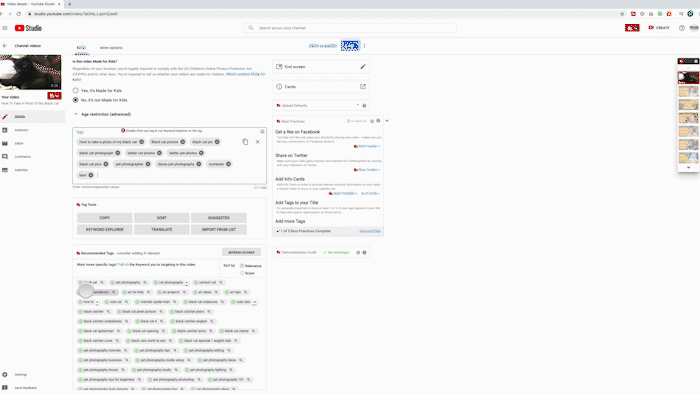Copy all tags using the copy icon

tap(245, 142)
